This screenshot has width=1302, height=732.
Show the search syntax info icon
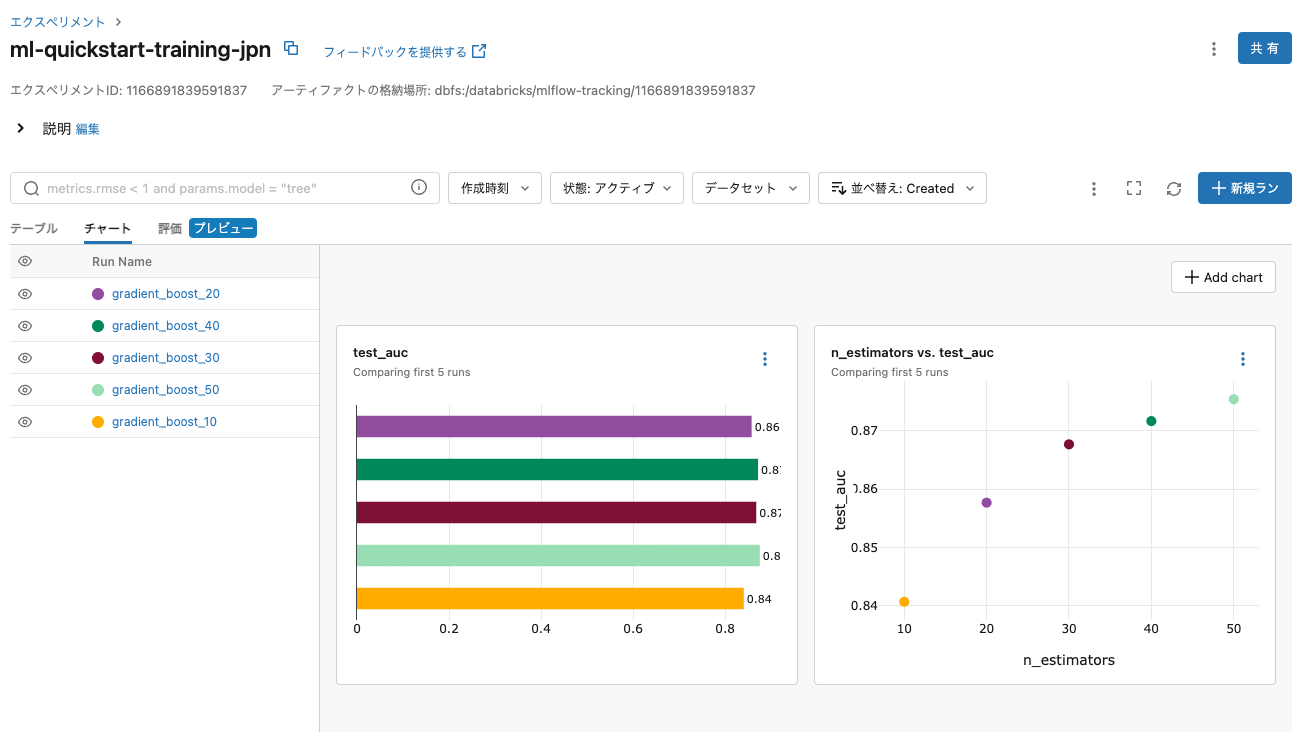[419, 187]
